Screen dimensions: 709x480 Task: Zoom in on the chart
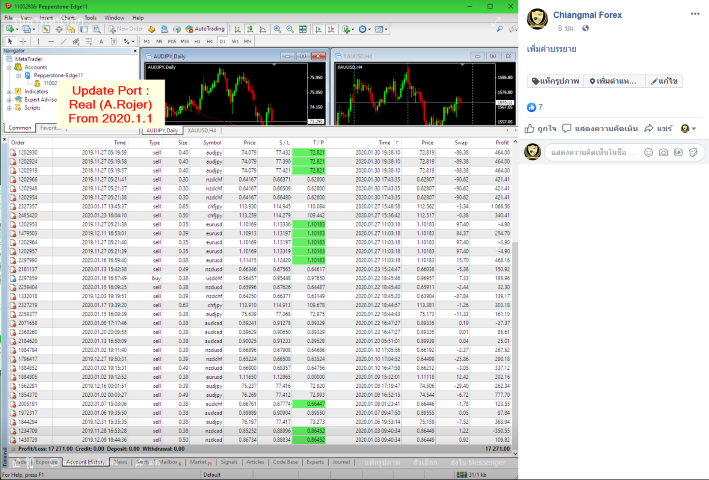point(277,29)
